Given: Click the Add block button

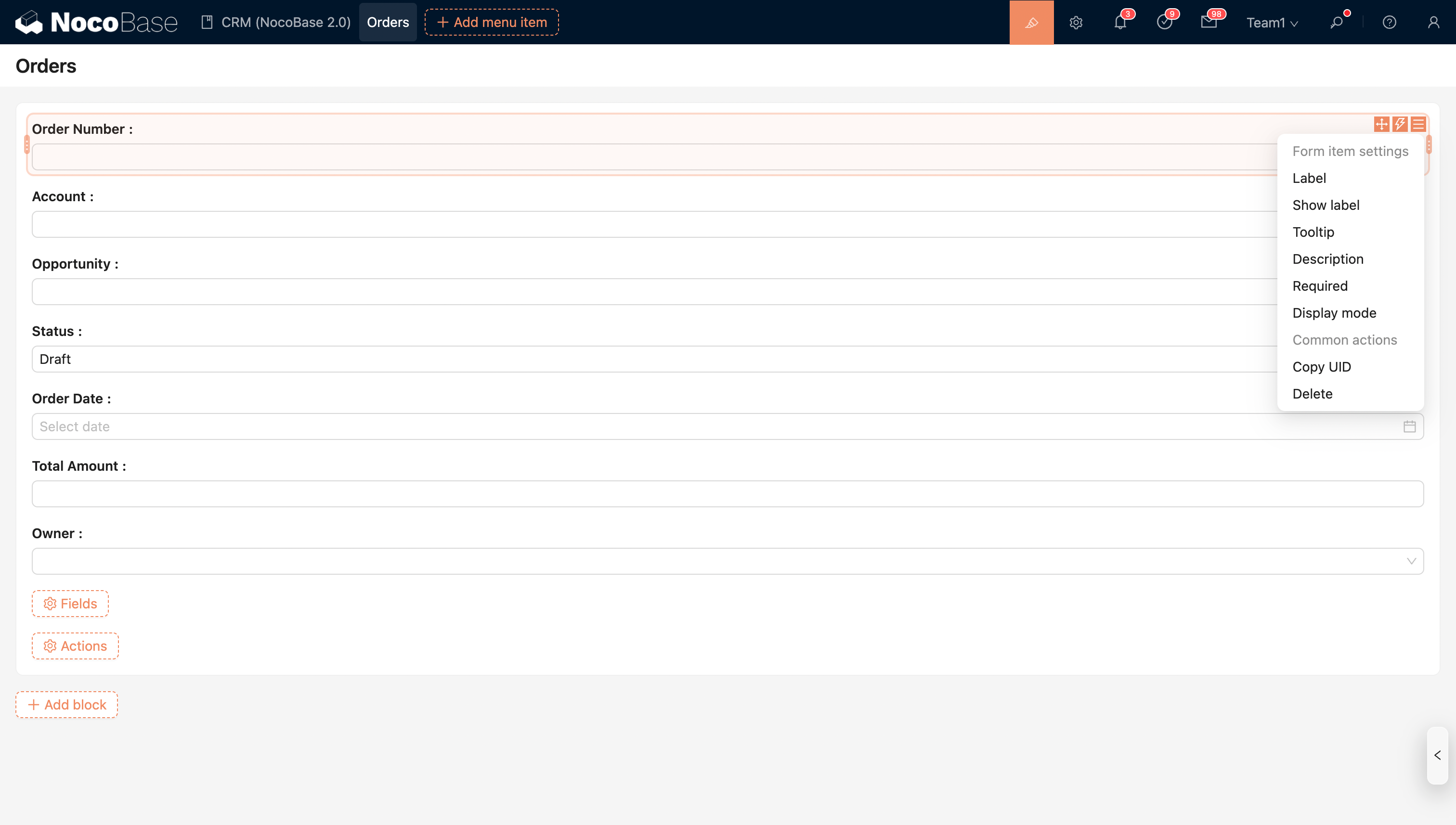Looking at the screenshot, I should (67, 704).
